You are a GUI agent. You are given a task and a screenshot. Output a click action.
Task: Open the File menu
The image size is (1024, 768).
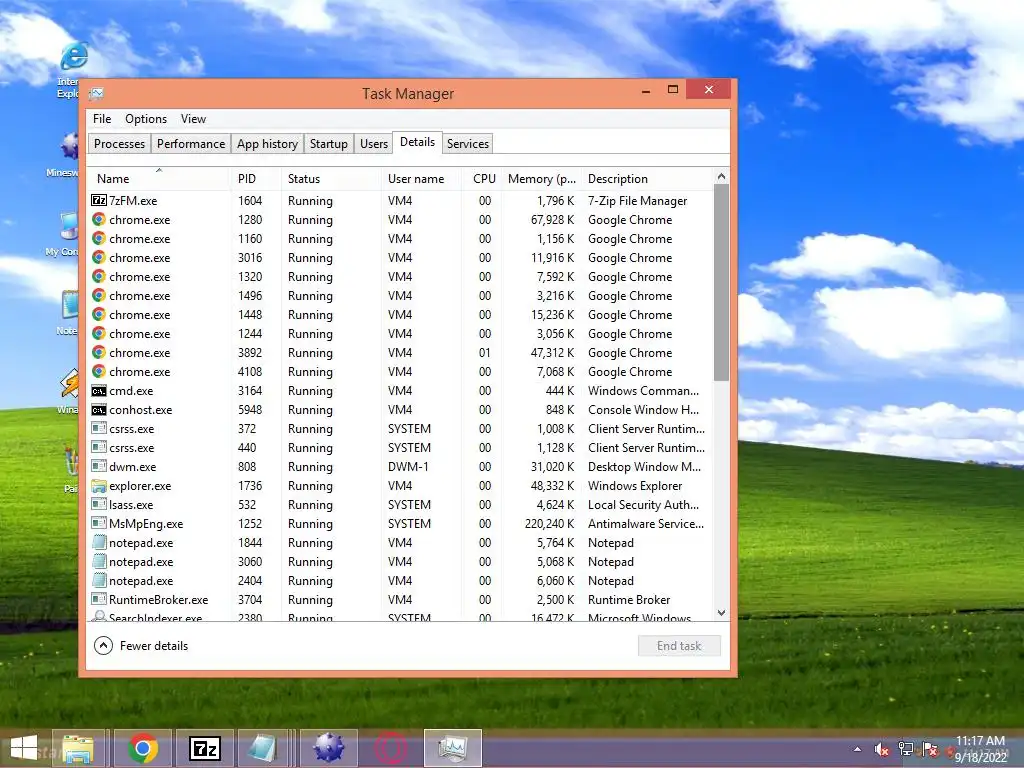[x=102, y=119]
